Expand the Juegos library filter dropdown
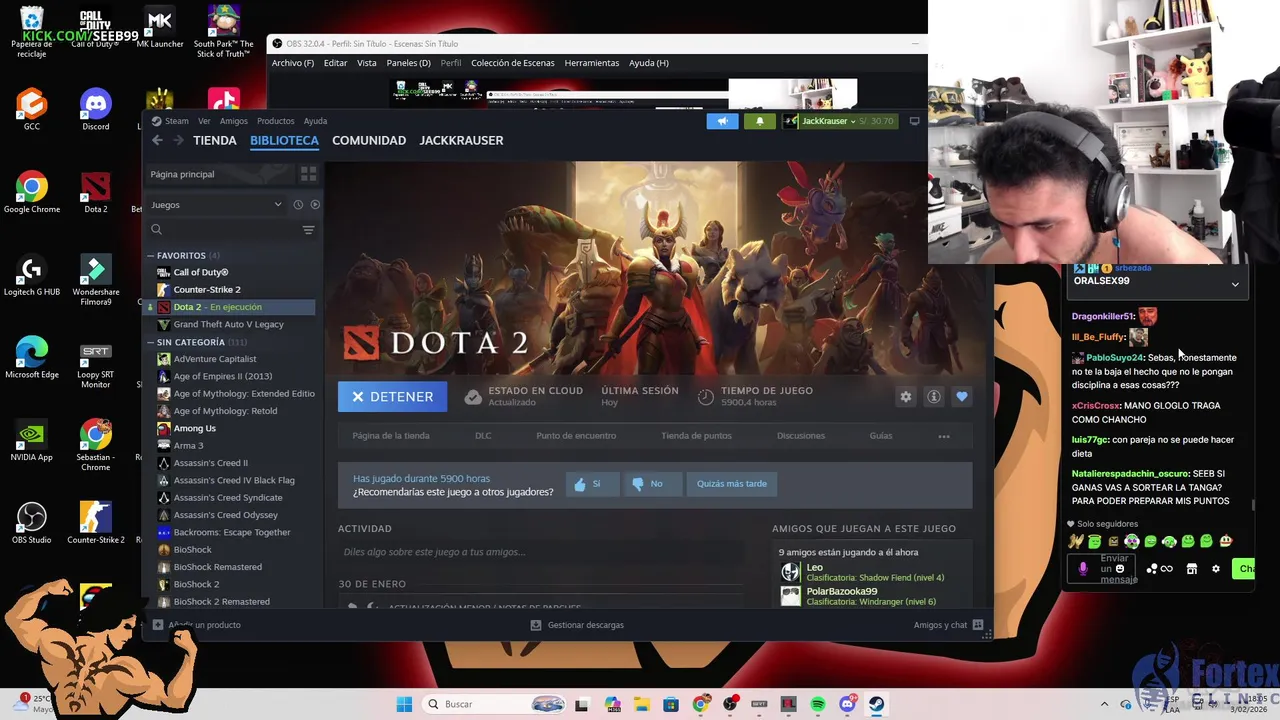Viewport: 1280px width, 720px height. [216, 205]
